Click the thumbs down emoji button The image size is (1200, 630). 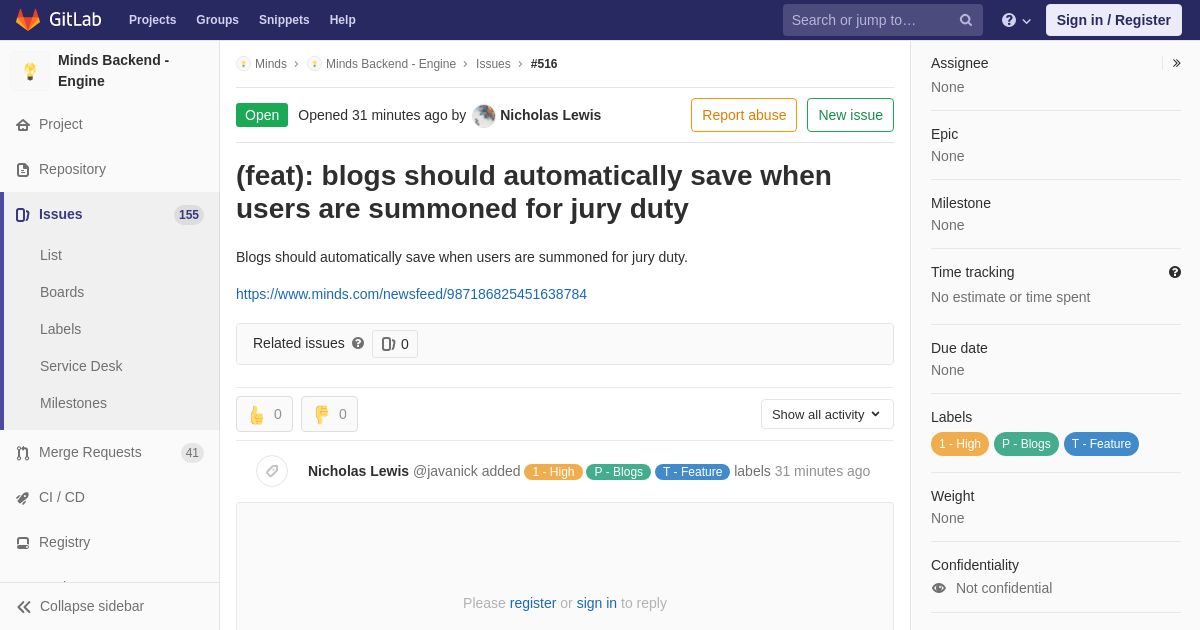point(329,414)
